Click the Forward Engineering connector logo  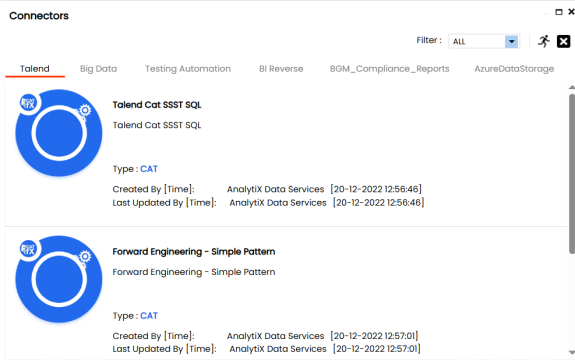tap(59, 279)
